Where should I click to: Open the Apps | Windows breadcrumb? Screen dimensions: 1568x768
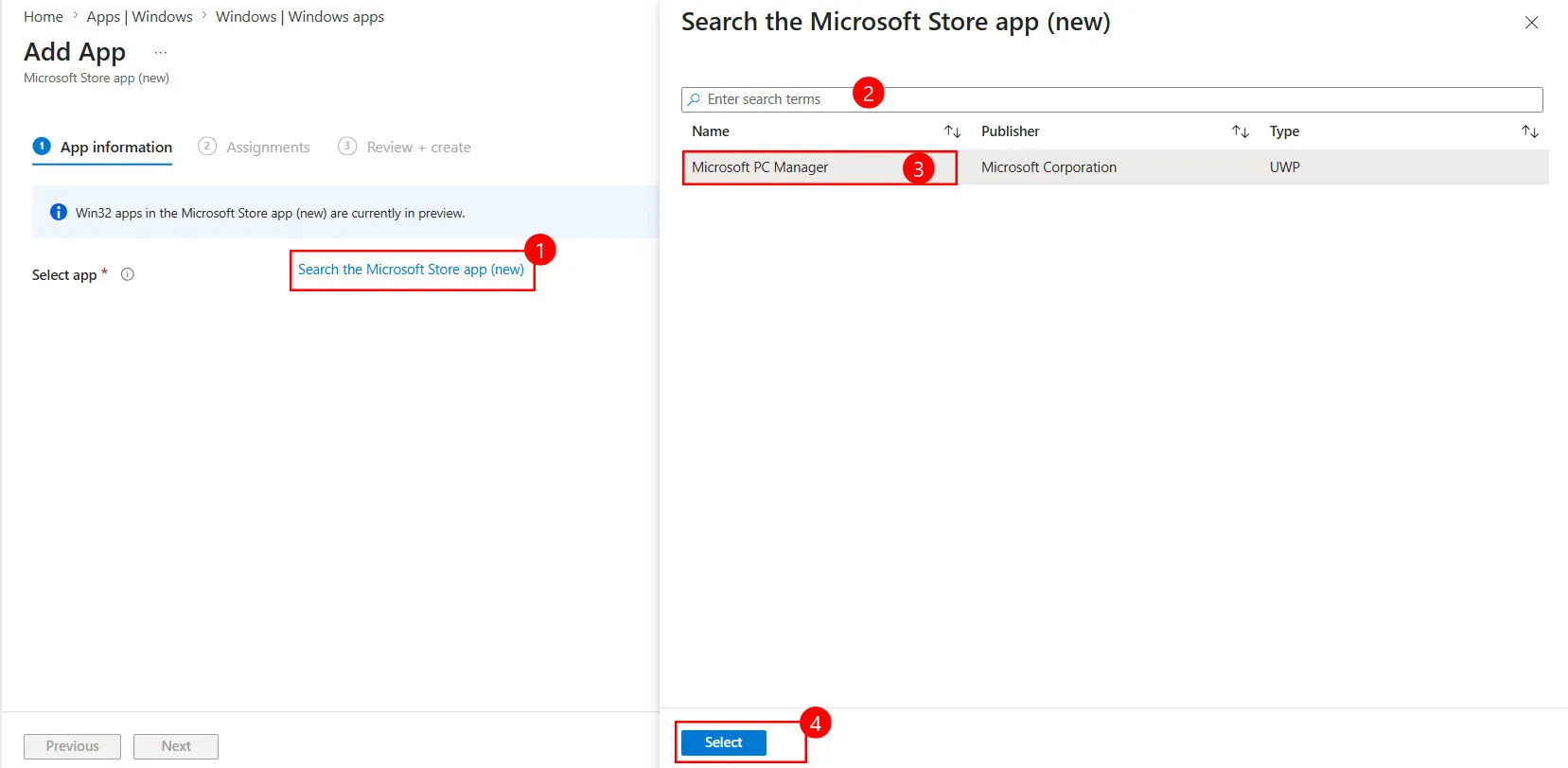click(139, 17)
